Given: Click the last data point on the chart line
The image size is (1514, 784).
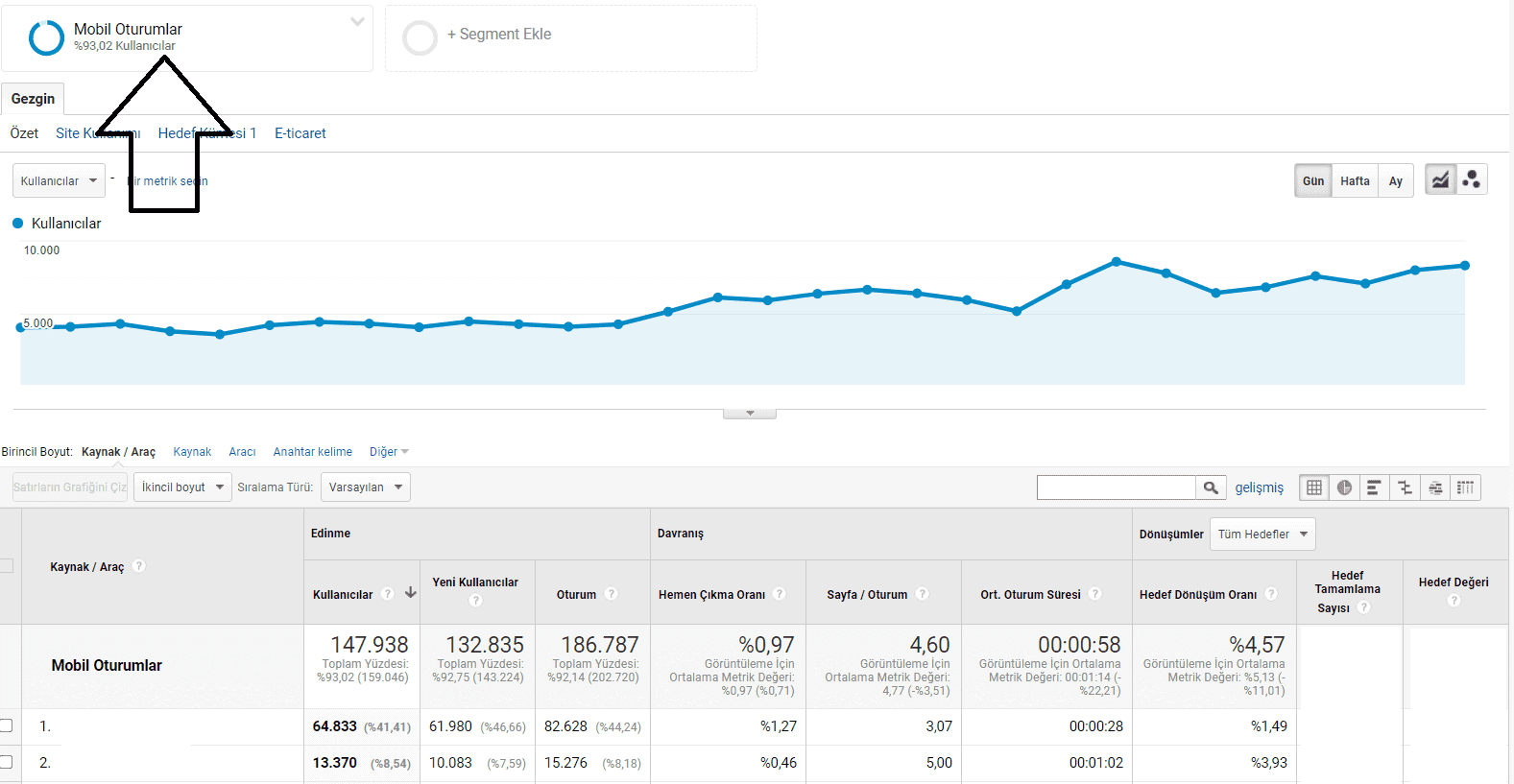Looking at the screenshot, I should pyautogui.click(x=1465, y=266).
